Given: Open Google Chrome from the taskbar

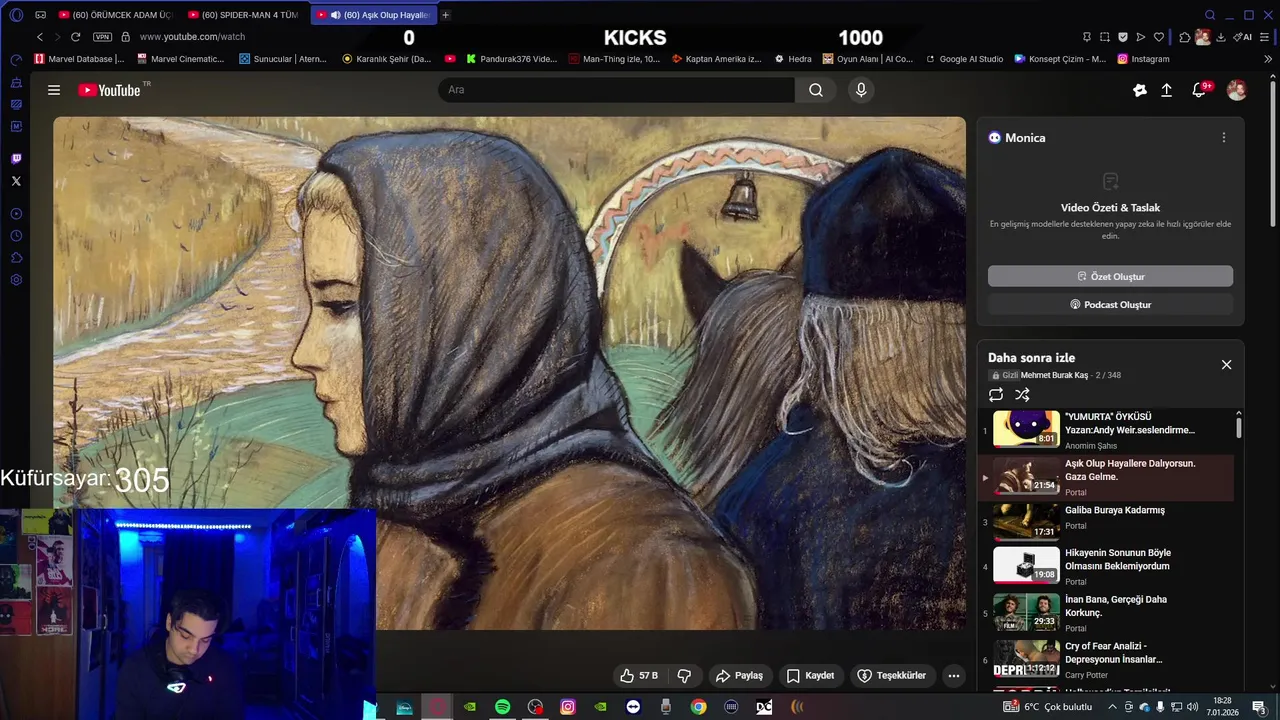Looking at the screenshot, I should (698, 707).
